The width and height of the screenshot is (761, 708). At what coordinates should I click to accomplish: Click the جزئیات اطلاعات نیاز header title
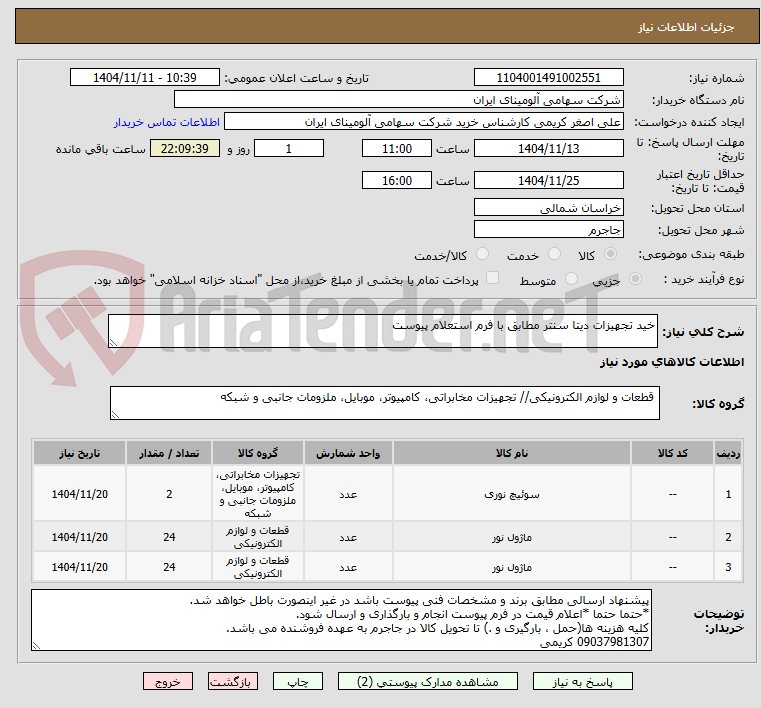pyautogui.click(x=686, y=27)
